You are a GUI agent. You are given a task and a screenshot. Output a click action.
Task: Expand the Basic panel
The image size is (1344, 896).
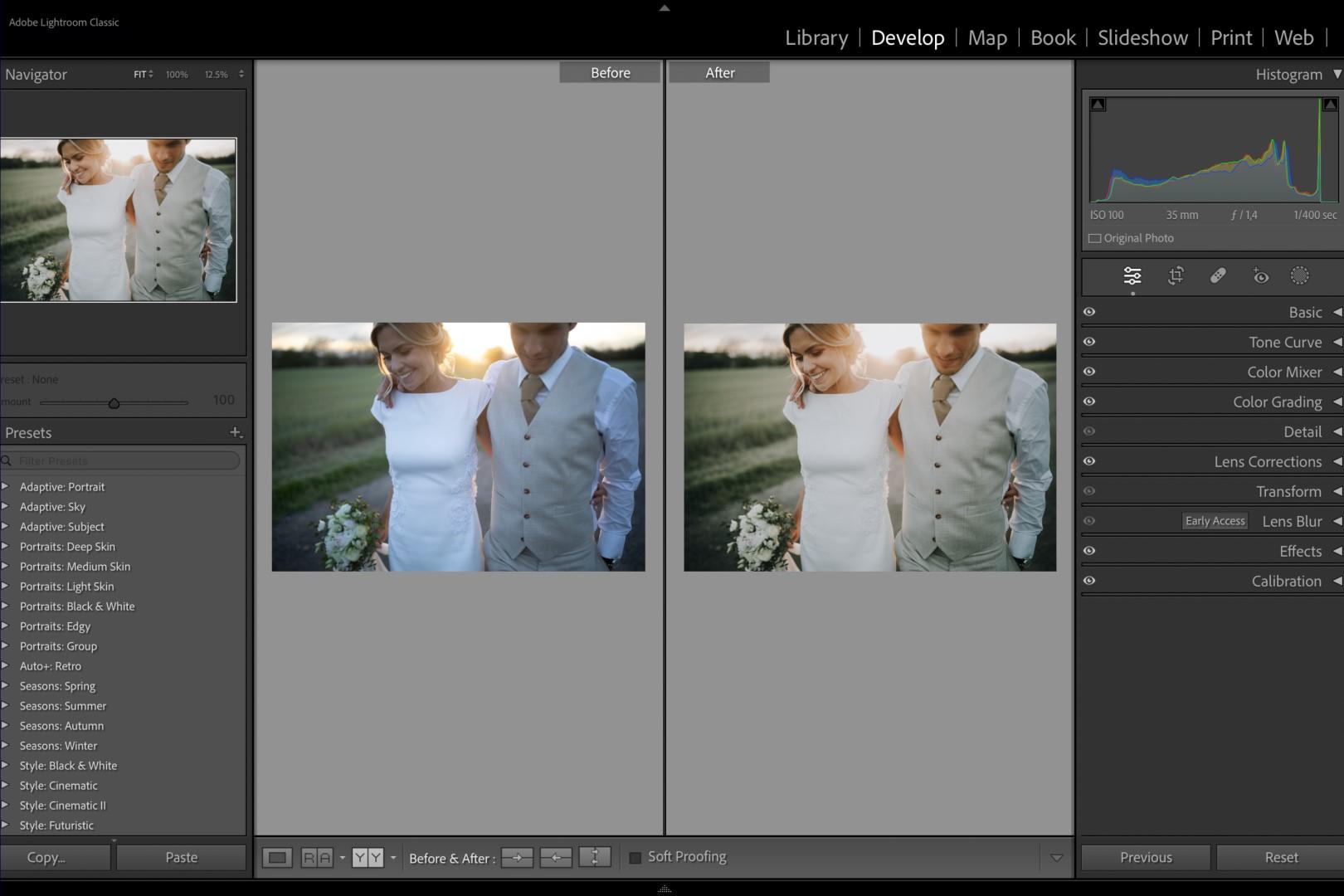(1337, 312)
